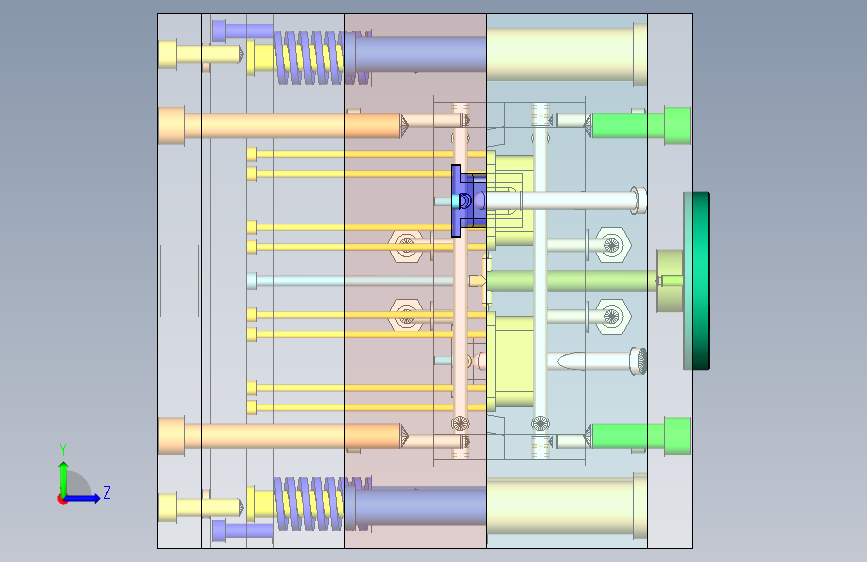The image size is (867, 562).
Task: Click the lower-right hexagonal fitting
Action: point(612,316)
